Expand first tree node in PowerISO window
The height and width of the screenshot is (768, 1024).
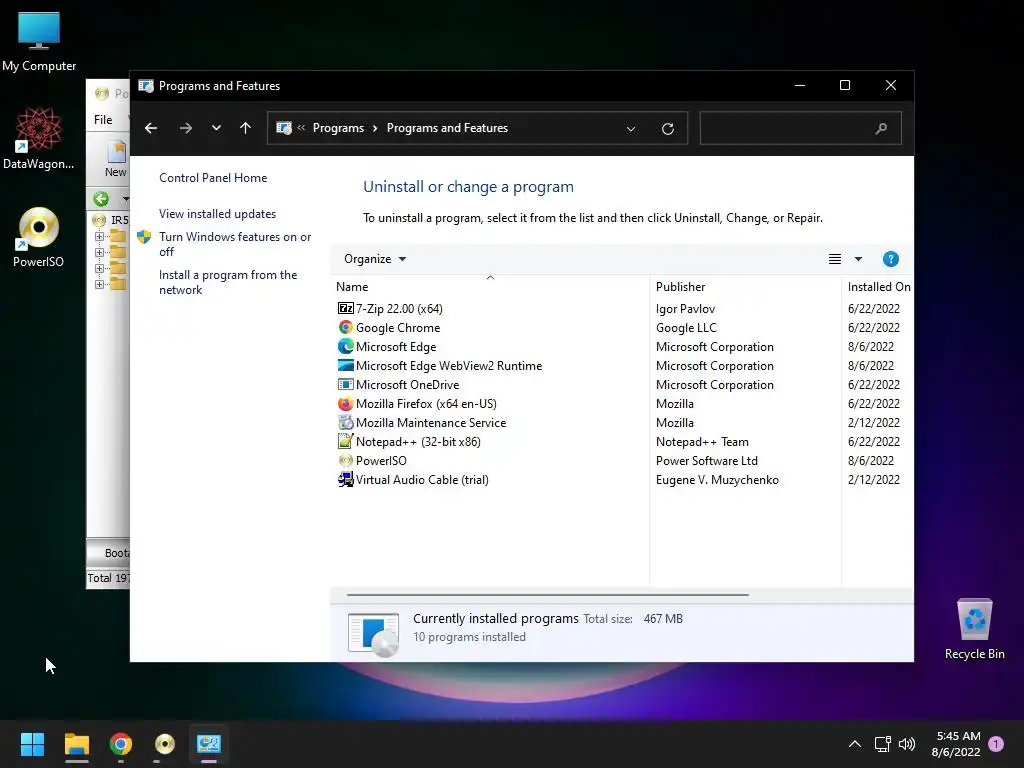click(x=99, y=236)
